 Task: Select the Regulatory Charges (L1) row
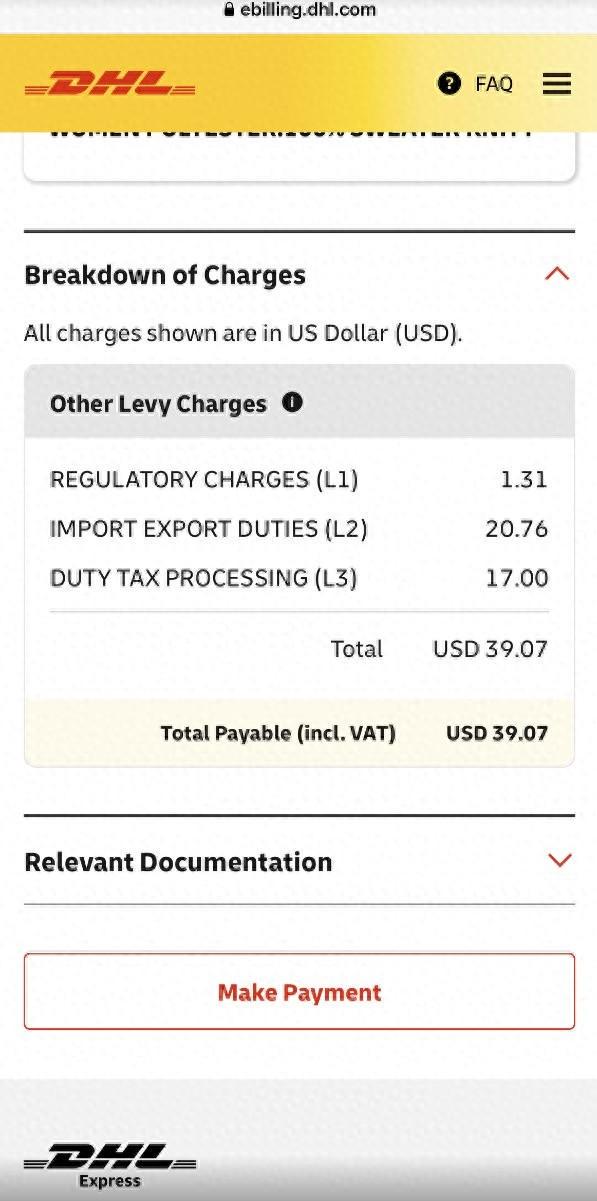click(x=299, y=480)
